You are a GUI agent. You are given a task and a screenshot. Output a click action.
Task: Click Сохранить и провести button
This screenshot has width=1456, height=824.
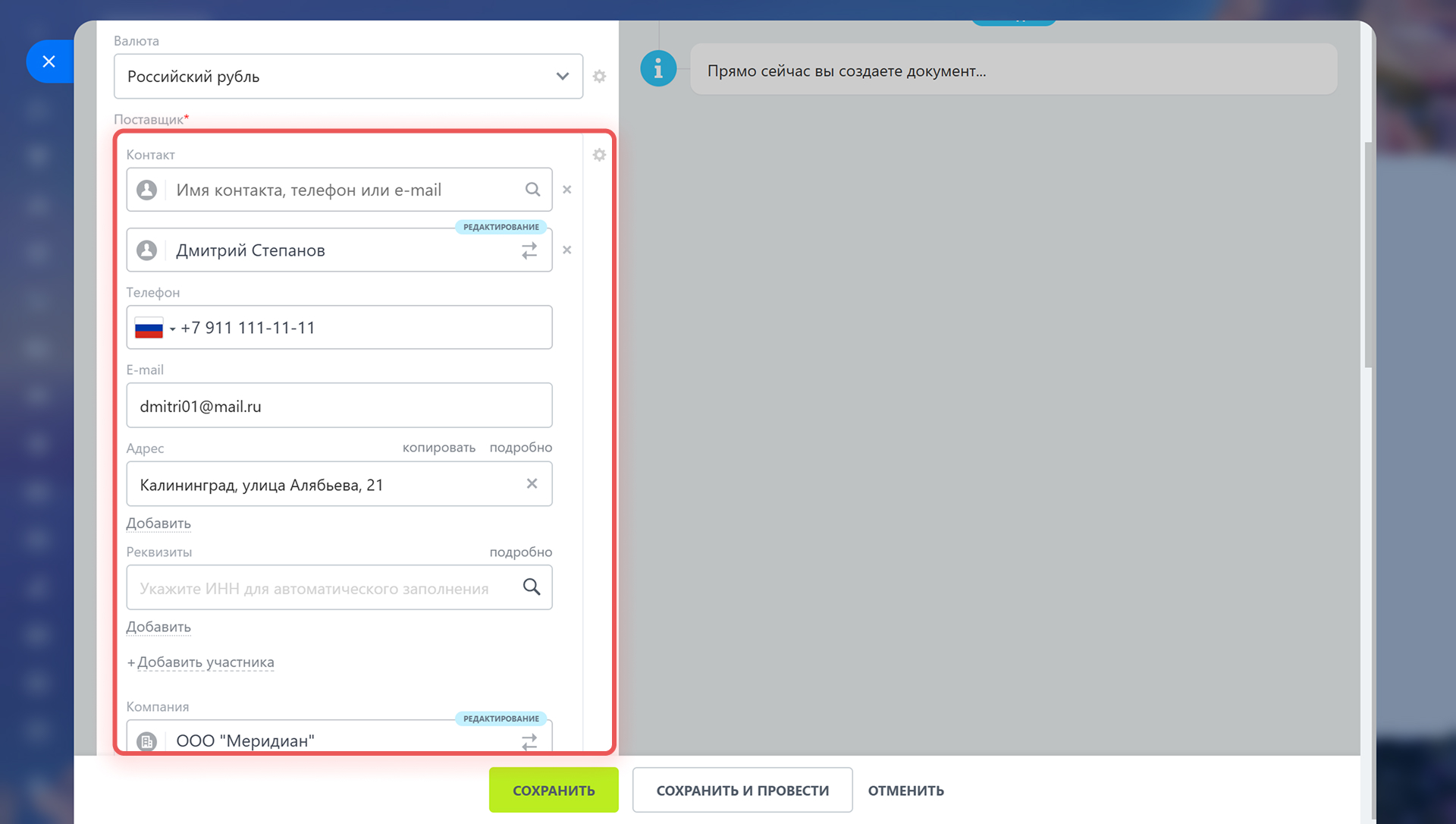[742, 790]
